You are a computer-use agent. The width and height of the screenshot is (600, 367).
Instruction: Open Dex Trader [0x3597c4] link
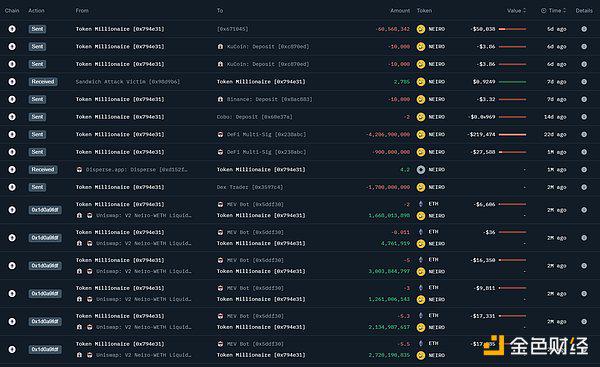(250, 187)
